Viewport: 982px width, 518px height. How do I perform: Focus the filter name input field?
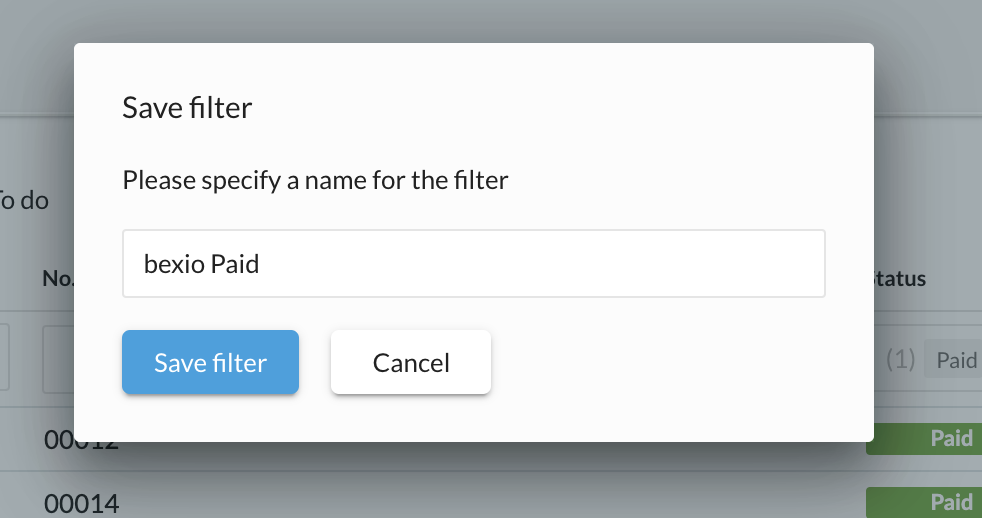tap(520, 264)
